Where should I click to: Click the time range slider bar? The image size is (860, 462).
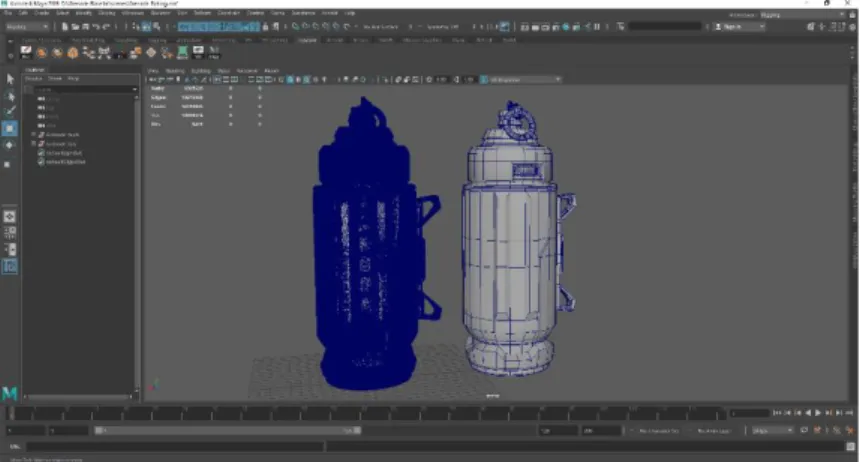(x=228, y=431)
